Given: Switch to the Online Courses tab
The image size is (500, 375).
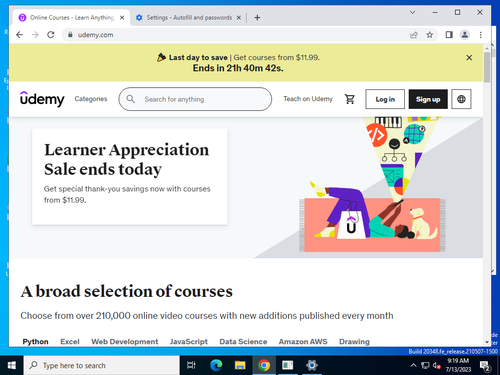Looking at the screenshot, I should tap(71, 18).
